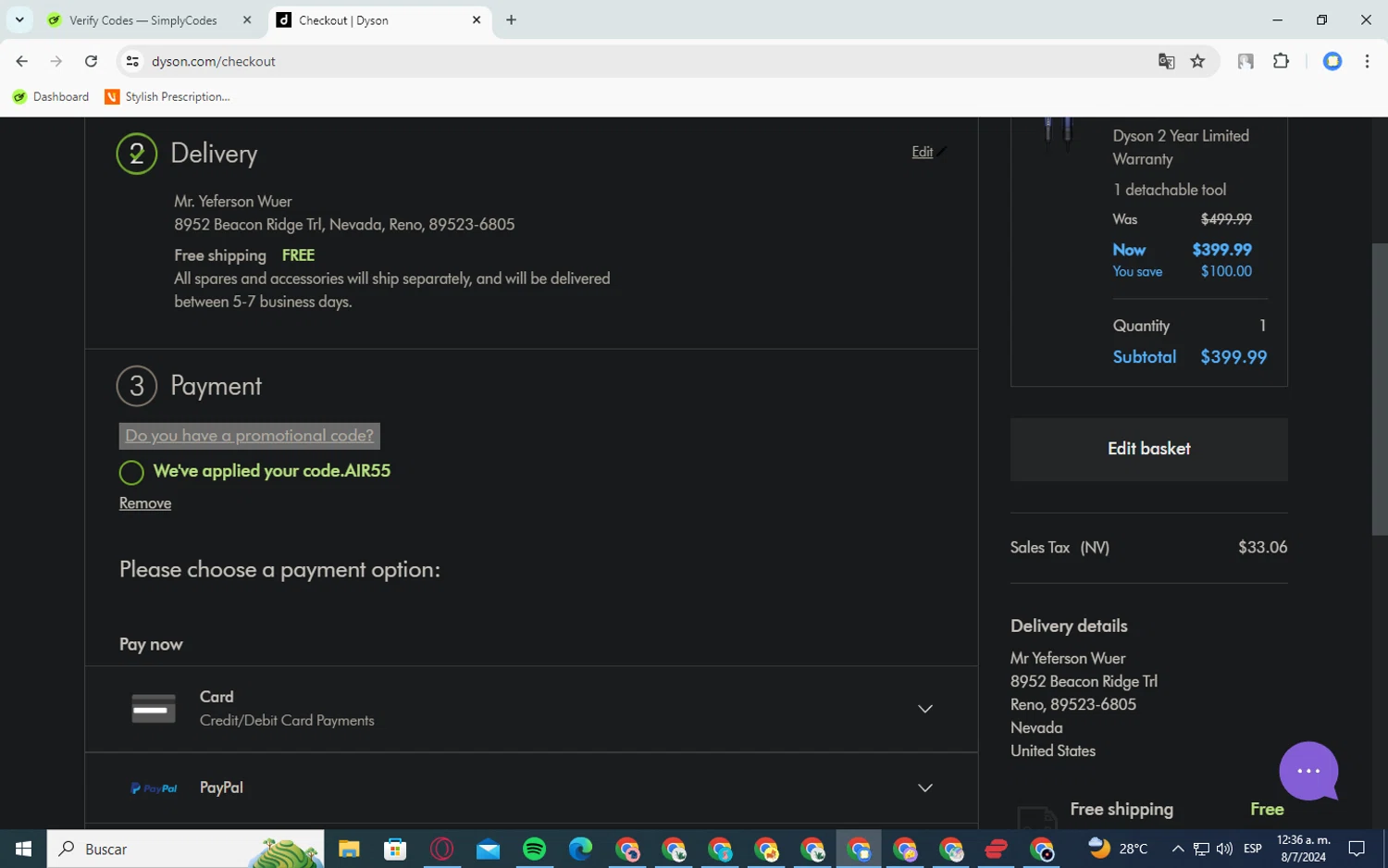This screenshot has width=1388, height=868.
Task: Open a new browser tab
Action: (x=511, y=19)
